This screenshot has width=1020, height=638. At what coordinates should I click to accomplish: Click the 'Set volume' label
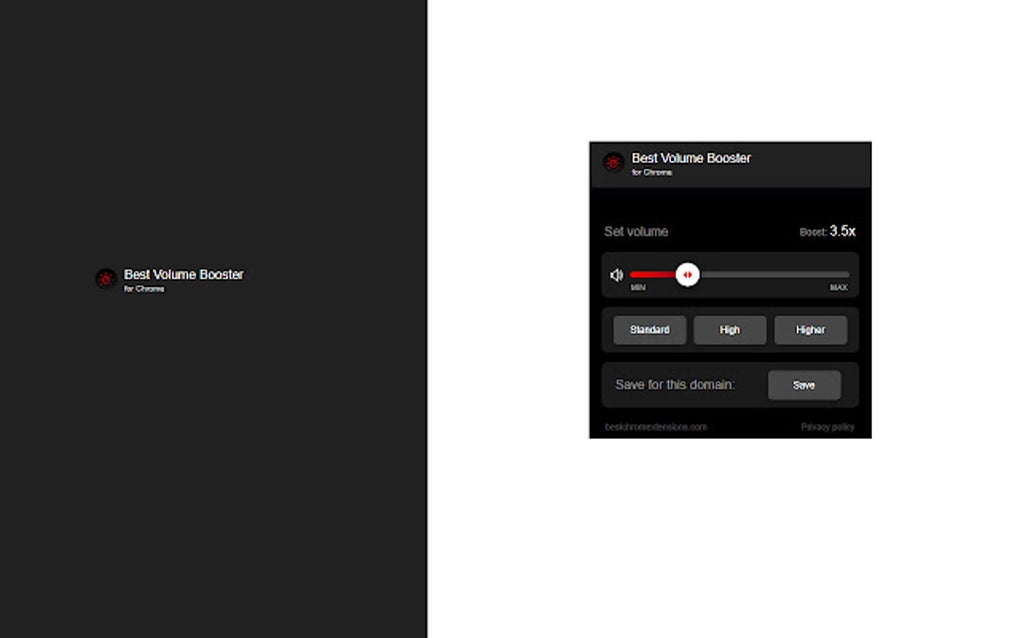click(x=636, y=232)
